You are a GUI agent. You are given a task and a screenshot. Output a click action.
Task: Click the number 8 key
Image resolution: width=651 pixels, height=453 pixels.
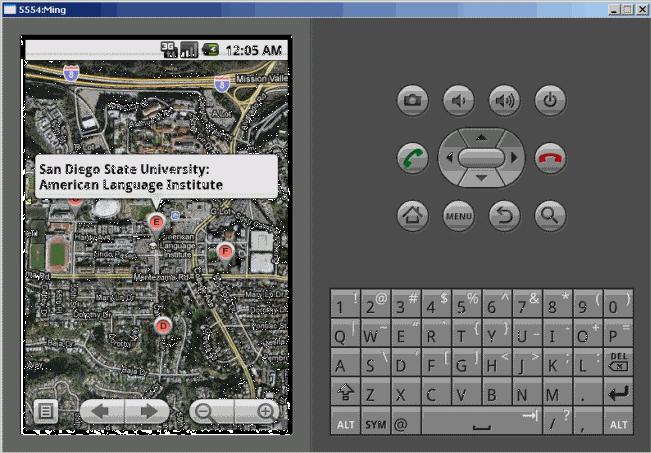558,304
